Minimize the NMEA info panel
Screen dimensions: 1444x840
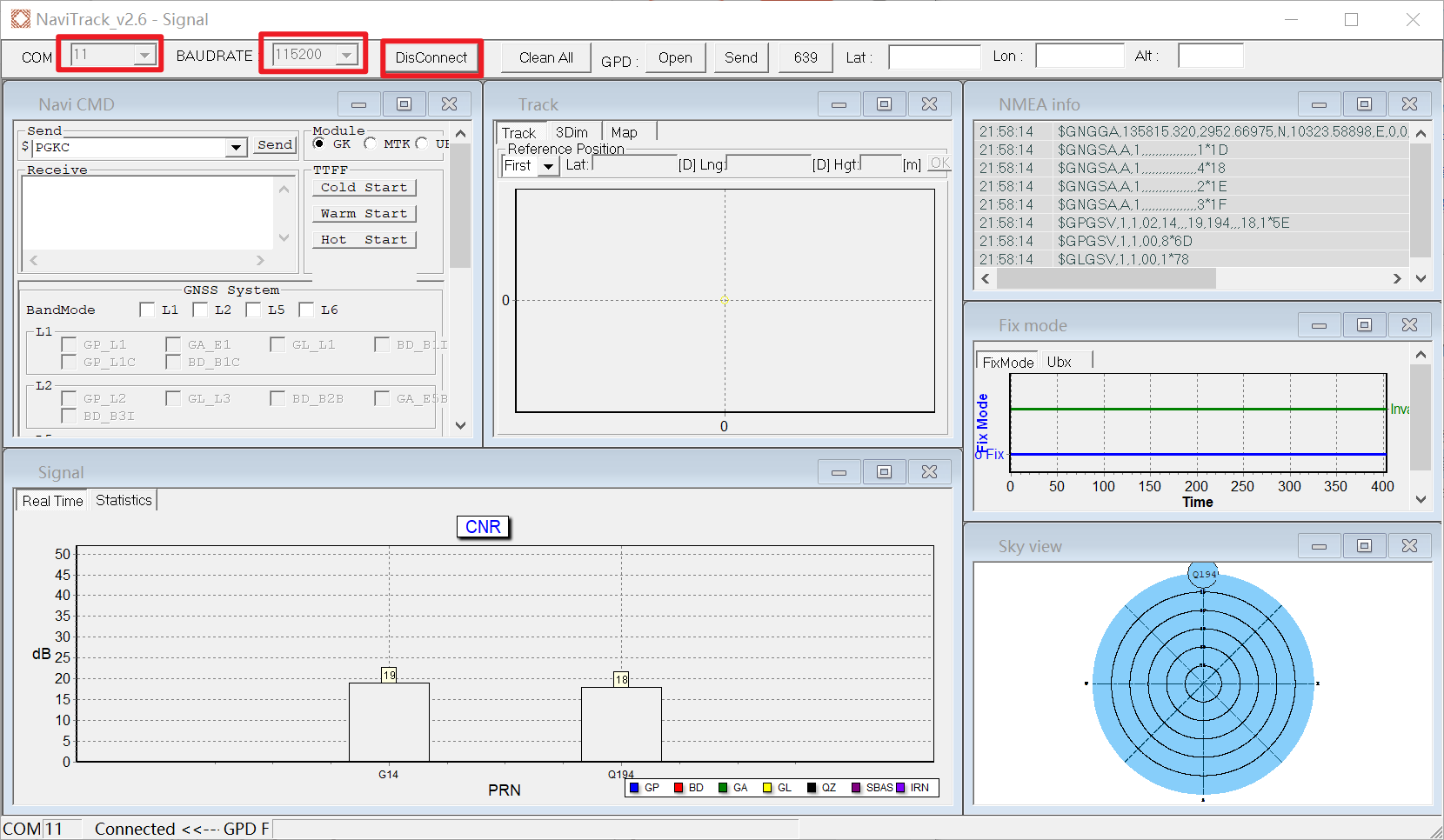pos(1320,104)
